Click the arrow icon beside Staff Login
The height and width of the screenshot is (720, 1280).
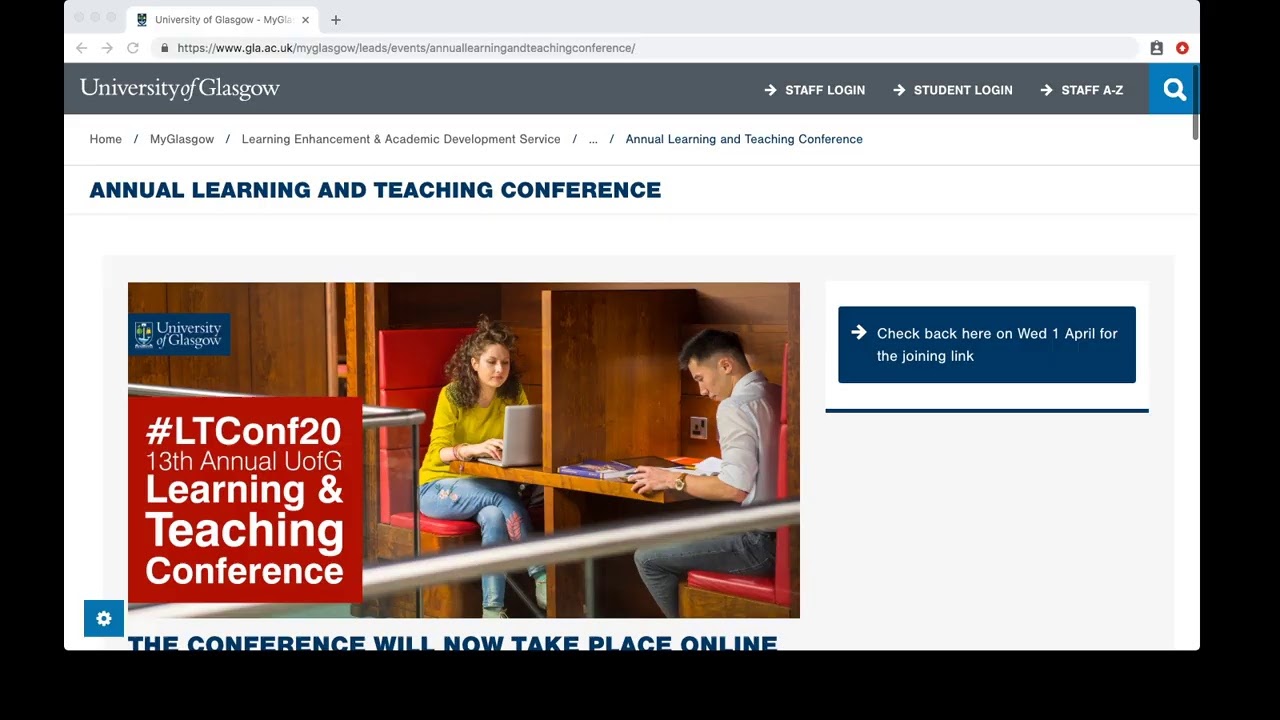(770, 90)
